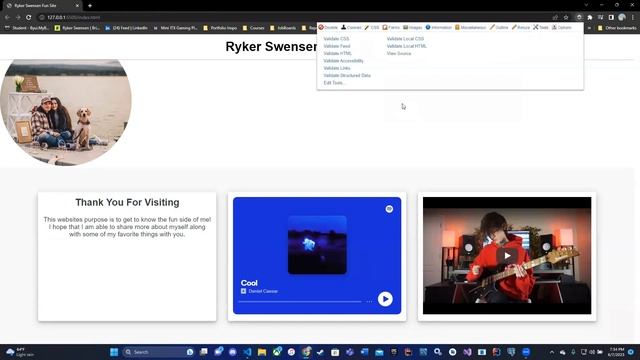Screen dimensions: 640x360
Task: Open the JobBoards bookmark folder
Action: tap(283, 28)
